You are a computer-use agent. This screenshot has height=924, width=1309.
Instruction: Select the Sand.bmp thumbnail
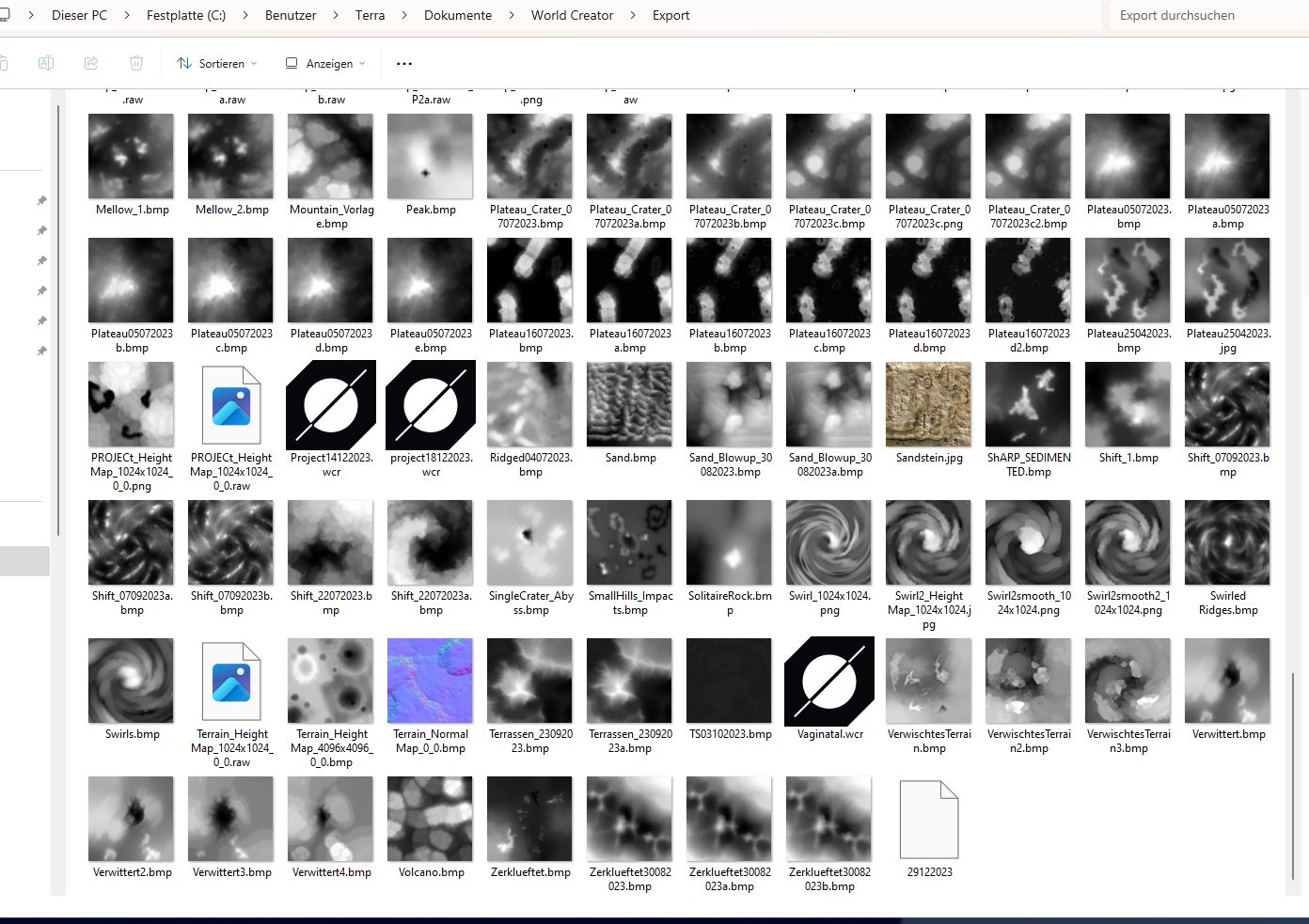click(x=630, y=404)
